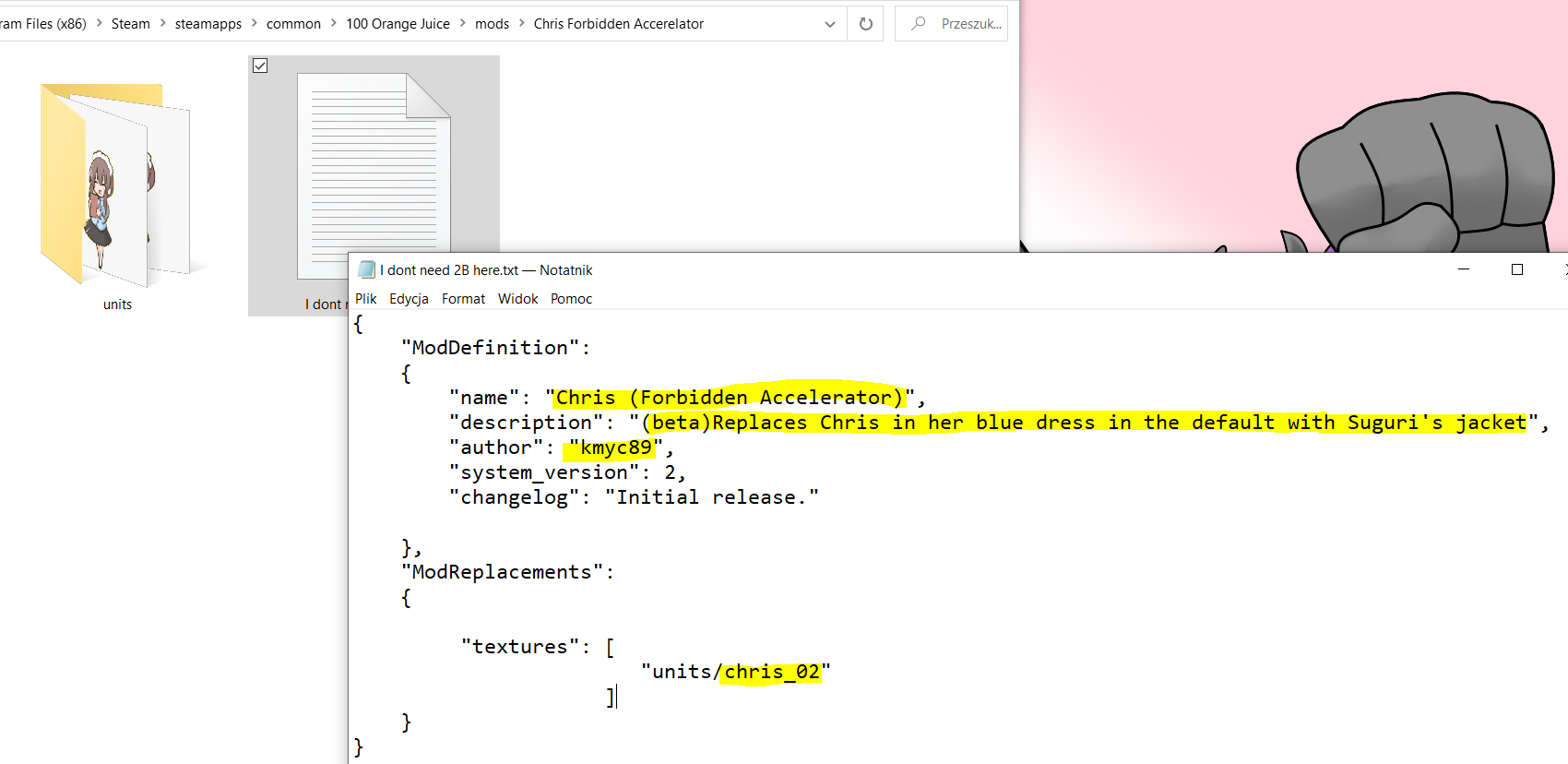
Task: Click Chris Forbidden Accelerator in the address bar
Action: (619, 24)
